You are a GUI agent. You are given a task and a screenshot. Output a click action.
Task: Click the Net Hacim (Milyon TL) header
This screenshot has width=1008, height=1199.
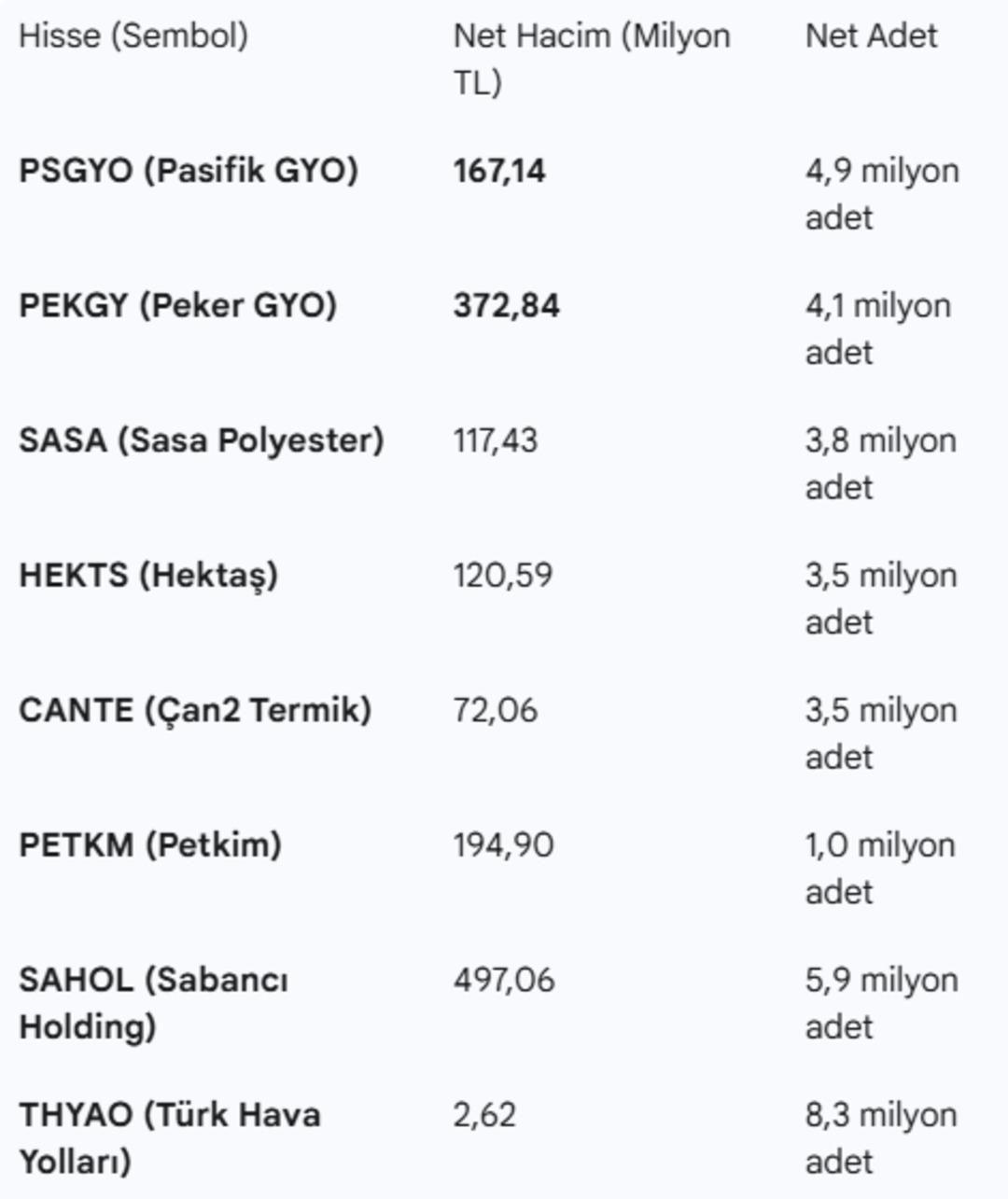(x=591, y=59)
